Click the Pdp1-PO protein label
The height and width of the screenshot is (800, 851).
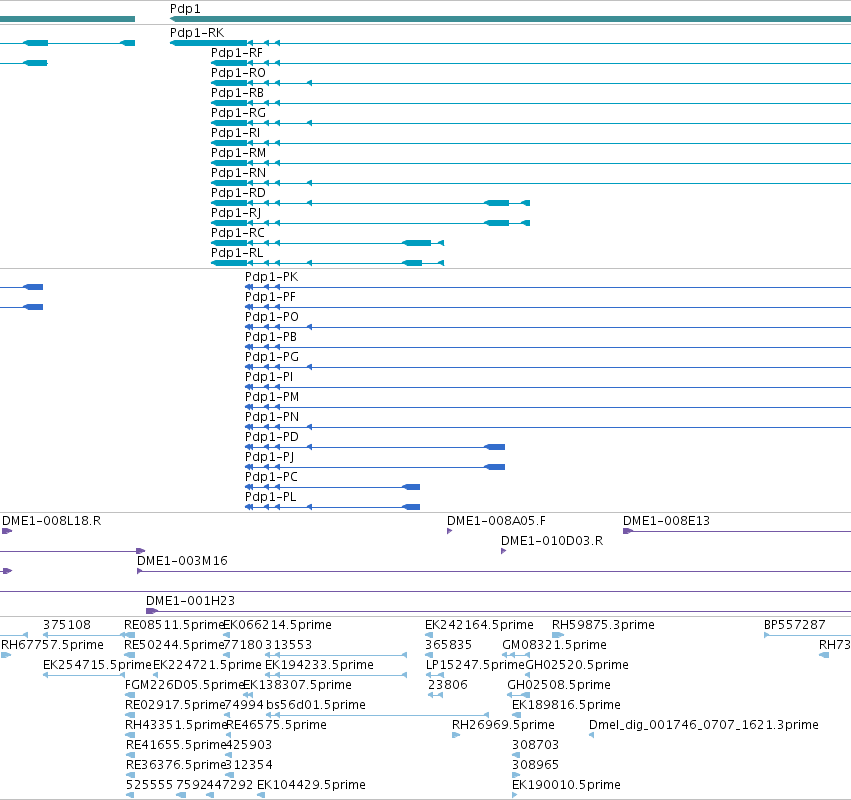coord(272,317)
